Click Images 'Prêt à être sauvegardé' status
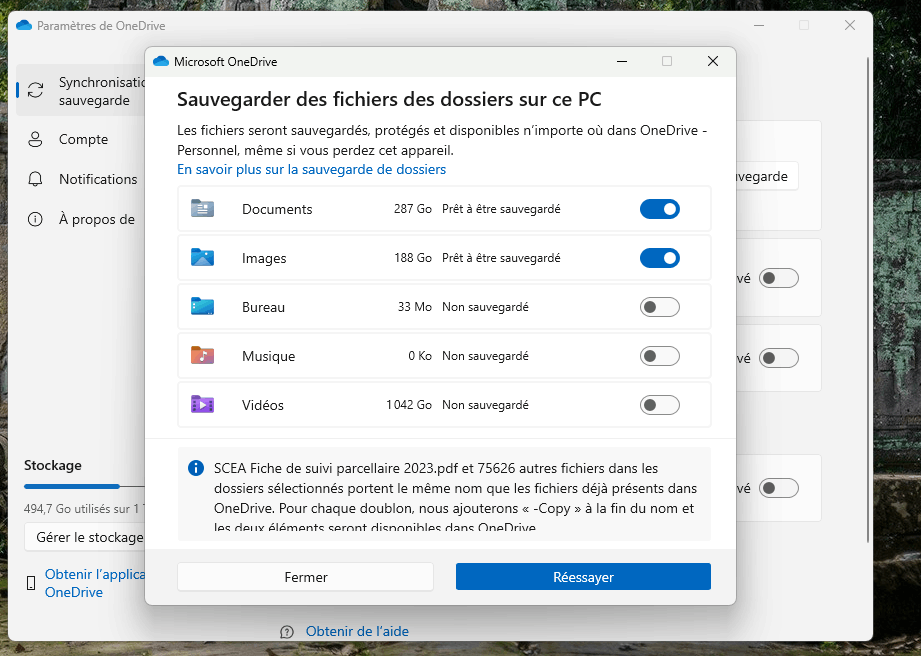The width and height of the screenshot is (921, 656). 501,258
